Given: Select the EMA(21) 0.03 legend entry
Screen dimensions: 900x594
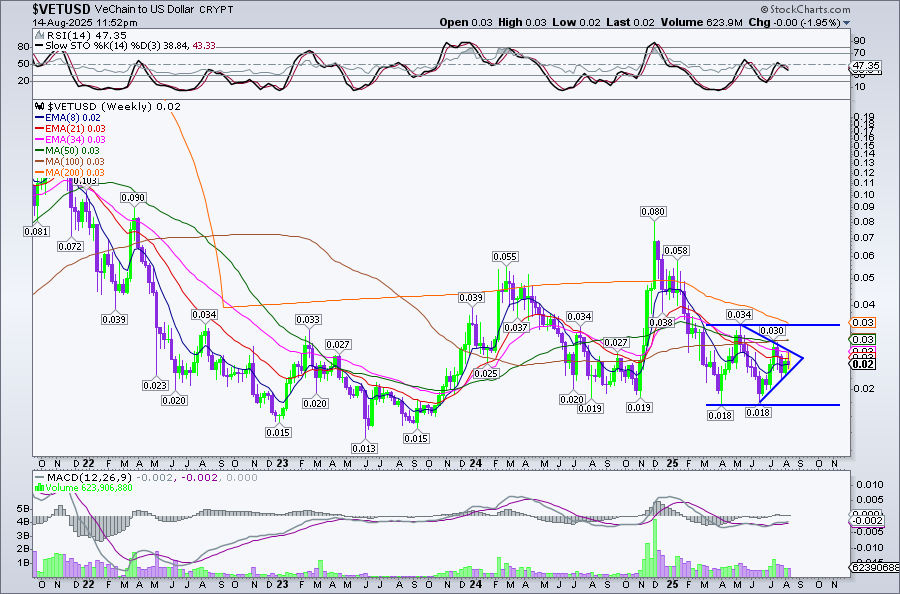Looking at the screenshot, I should 70,129.
